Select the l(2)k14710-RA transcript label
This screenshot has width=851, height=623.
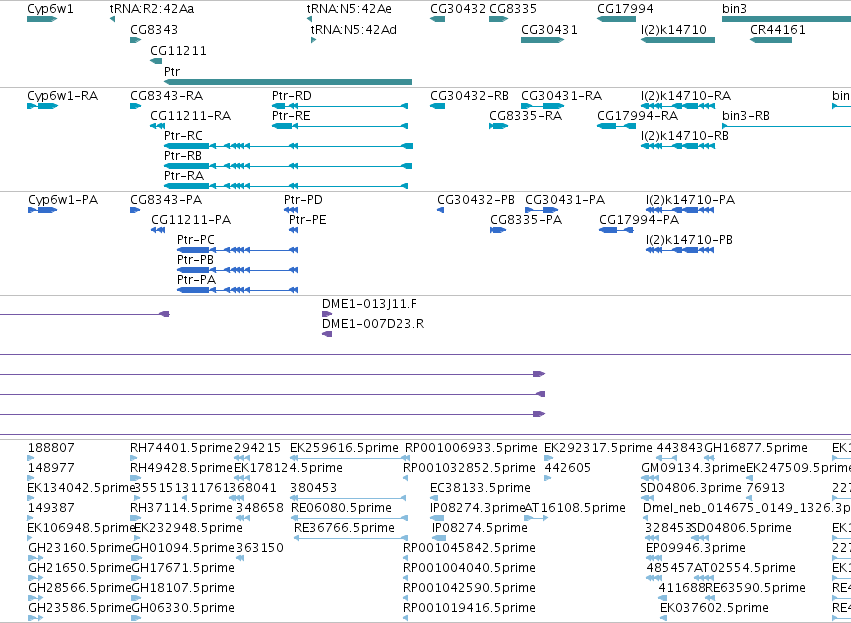pyautogui.click(x=686, y=96)
